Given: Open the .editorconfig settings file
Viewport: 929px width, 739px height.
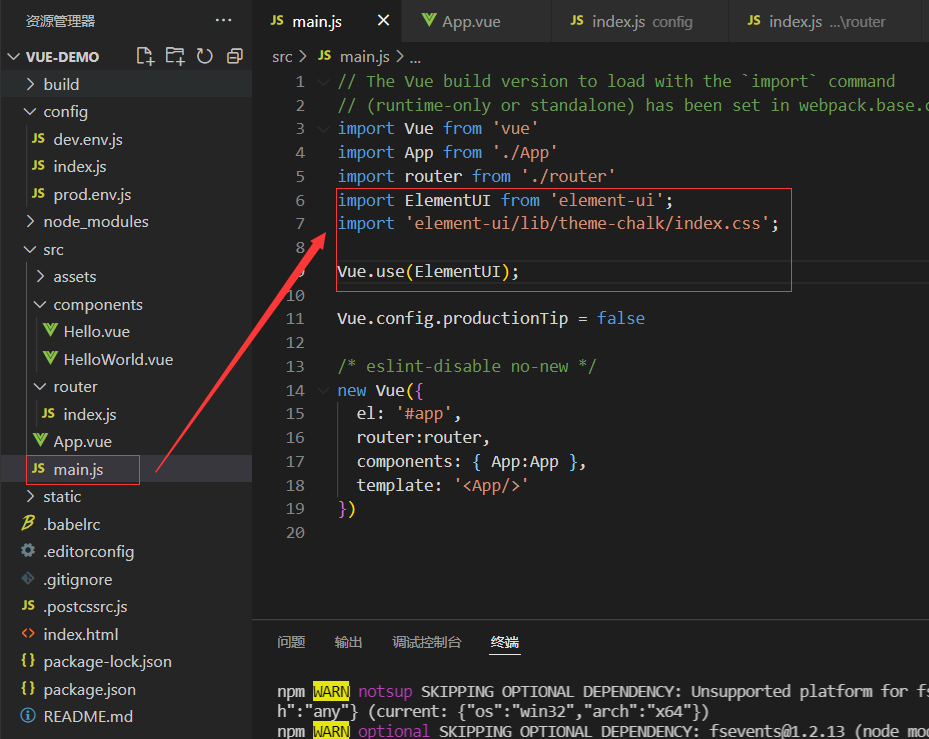Looking at the screenshot, I should (88, 551).
